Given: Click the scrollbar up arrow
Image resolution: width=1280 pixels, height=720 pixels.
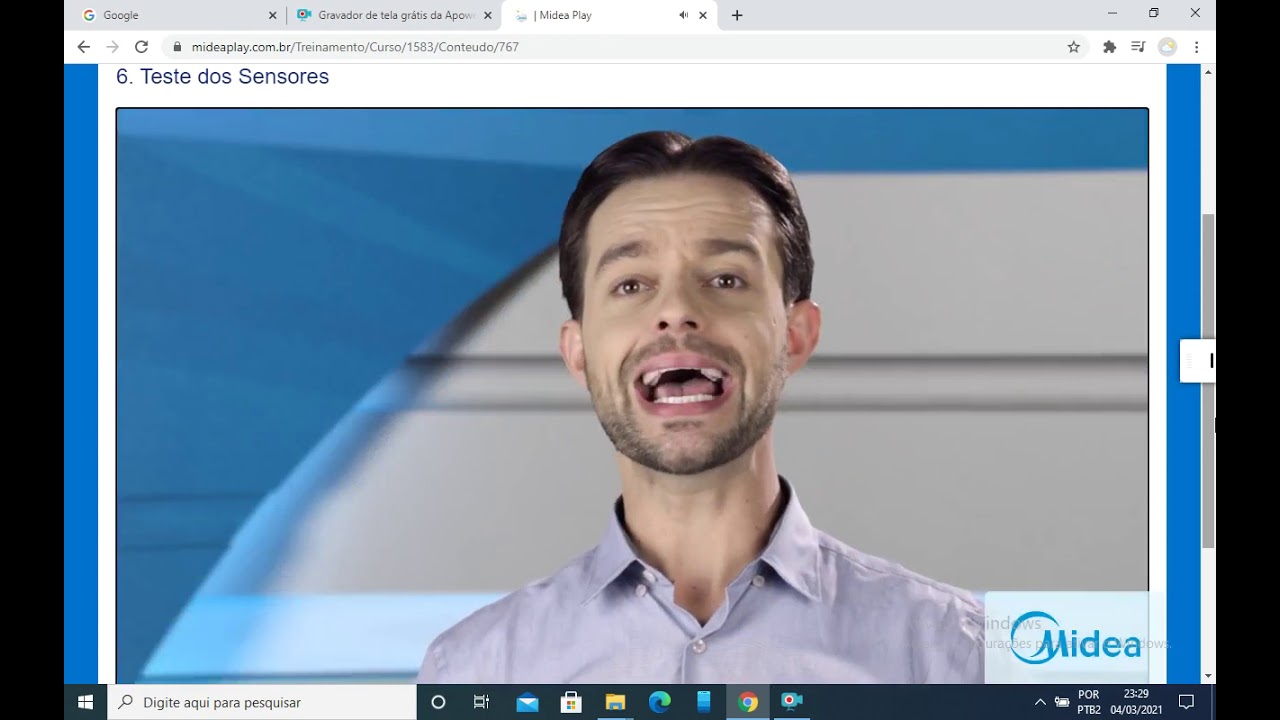Looking at the screenshot, I should [x=1208, y=72].
